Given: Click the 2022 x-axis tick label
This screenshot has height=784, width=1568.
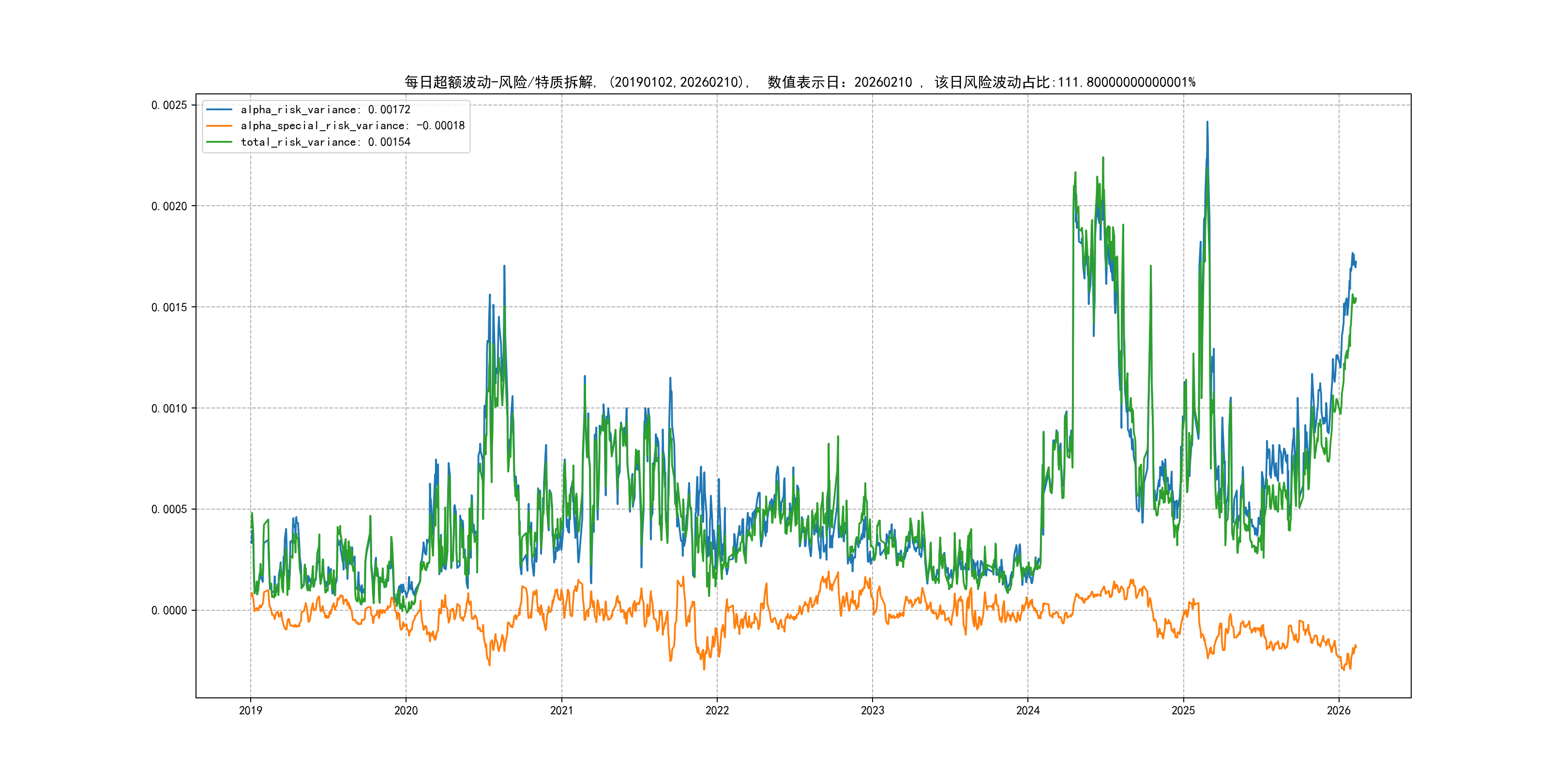Looking at the screenshot, I should click(717, 710).
